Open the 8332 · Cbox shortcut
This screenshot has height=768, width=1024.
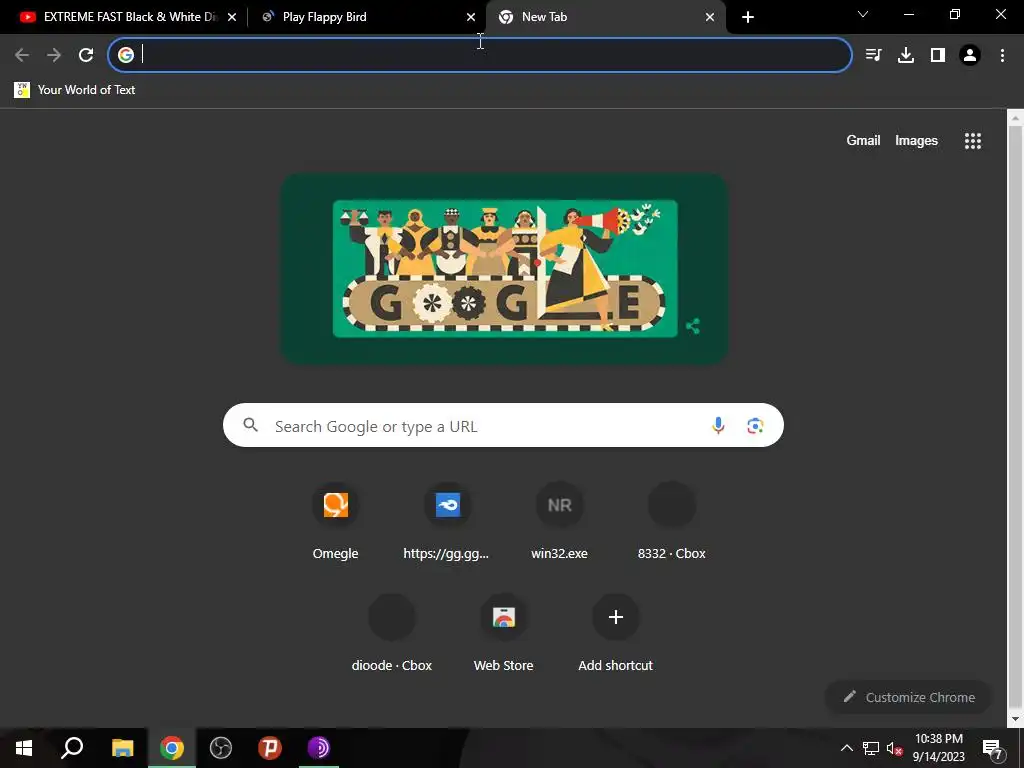(x=671, y=522)
